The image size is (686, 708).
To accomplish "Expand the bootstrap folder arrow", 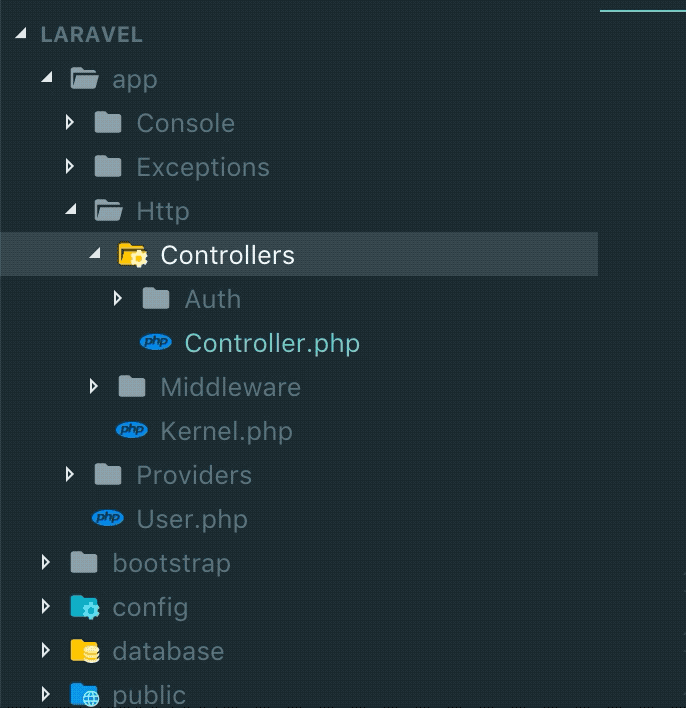I will click(46, 563).
